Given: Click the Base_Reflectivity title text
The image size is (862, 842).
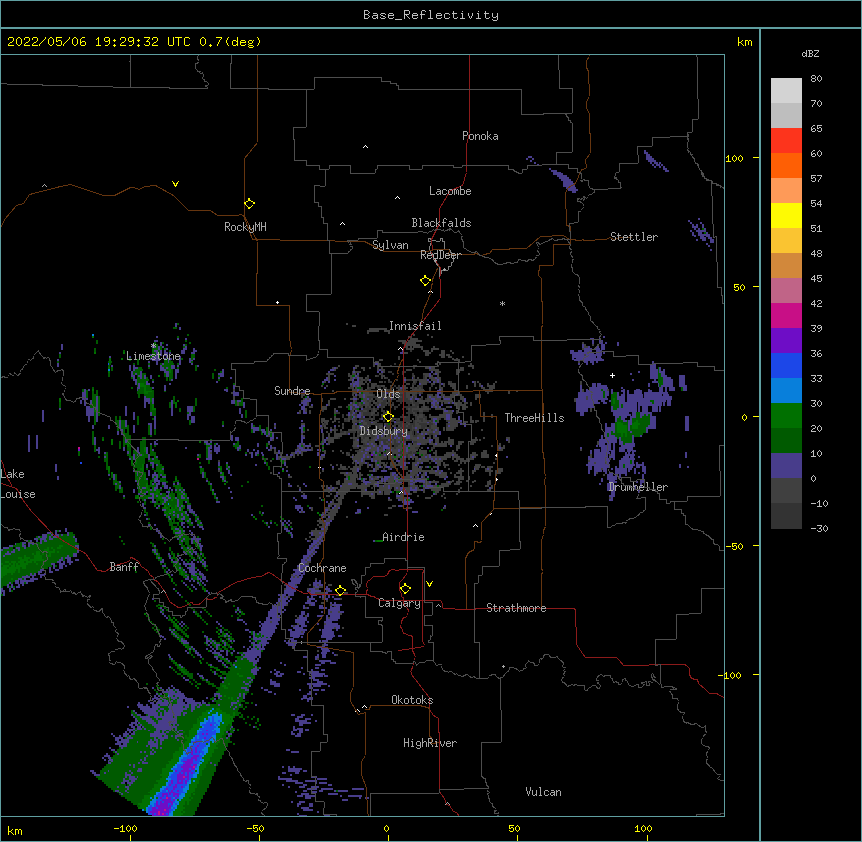Looking at the screenshot, I should (431, 15).
